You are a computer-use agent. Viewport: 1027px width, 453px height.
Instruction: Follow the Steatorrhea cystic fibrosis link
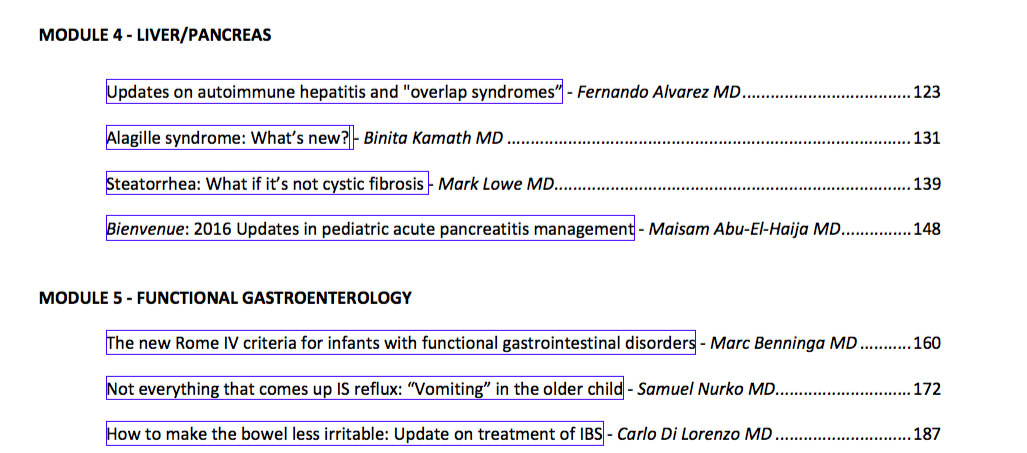click(x=266, y=184)
